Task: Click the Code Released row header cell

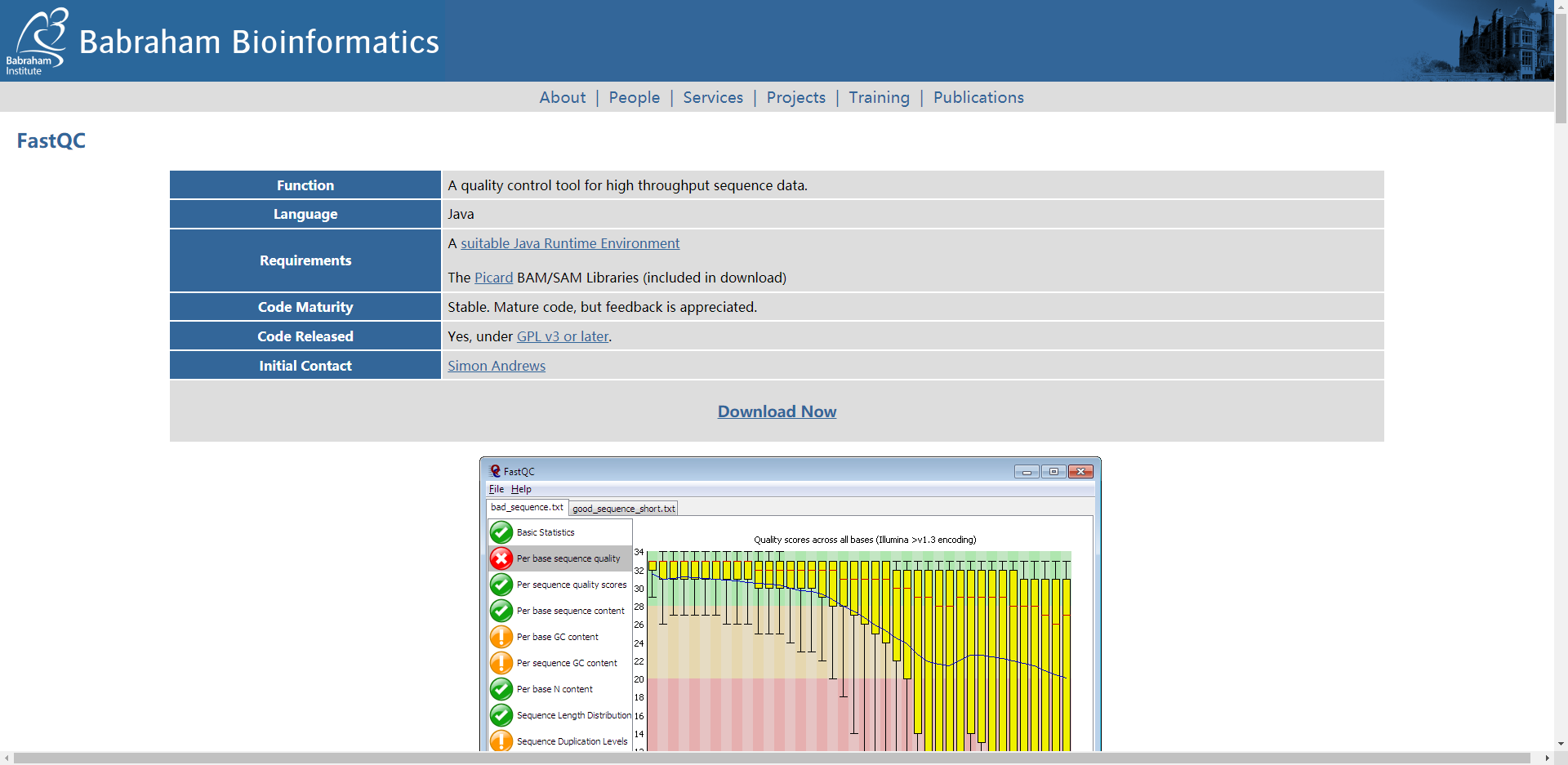Action: click(x=305, y=336)
